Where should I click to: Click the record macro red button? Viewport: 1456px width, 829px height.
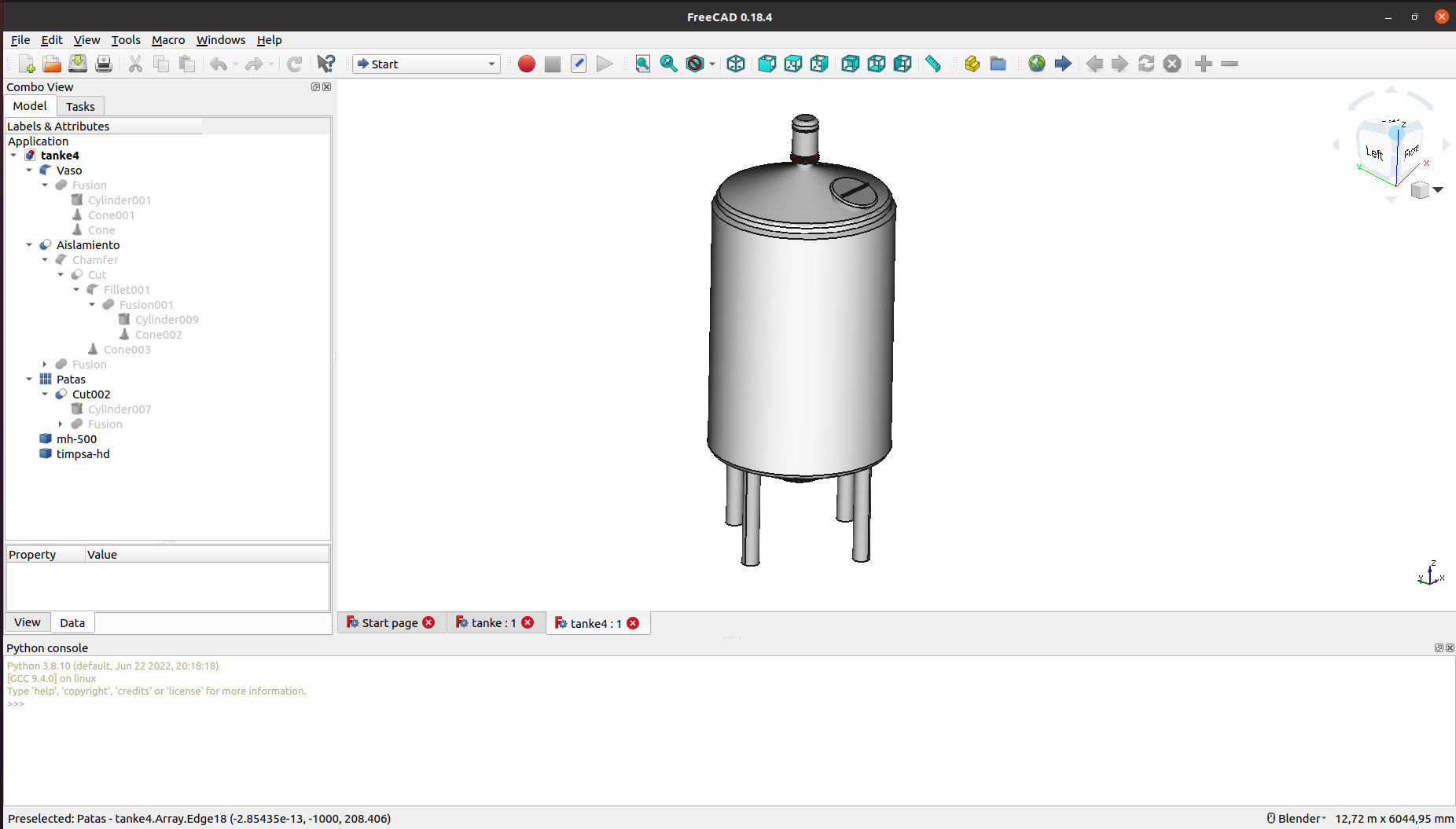[527, 64]
